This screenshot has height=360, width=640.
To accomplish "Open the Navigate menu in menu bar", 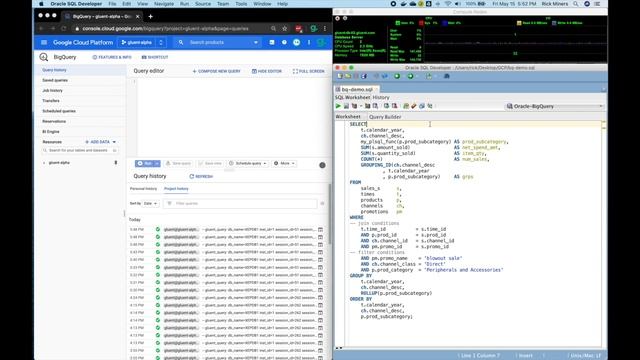I will click(164, 4).
